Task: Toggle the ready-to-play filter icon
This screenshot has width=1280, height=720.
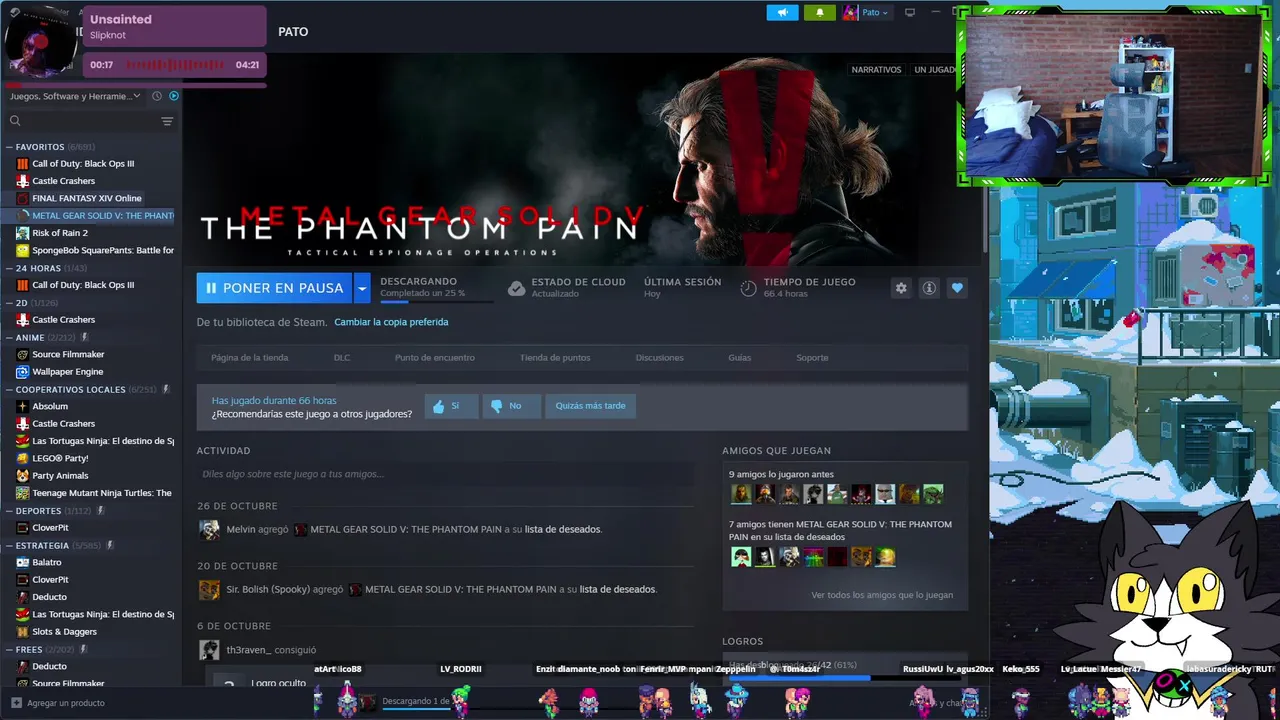Action: click(x=174, y=96)
